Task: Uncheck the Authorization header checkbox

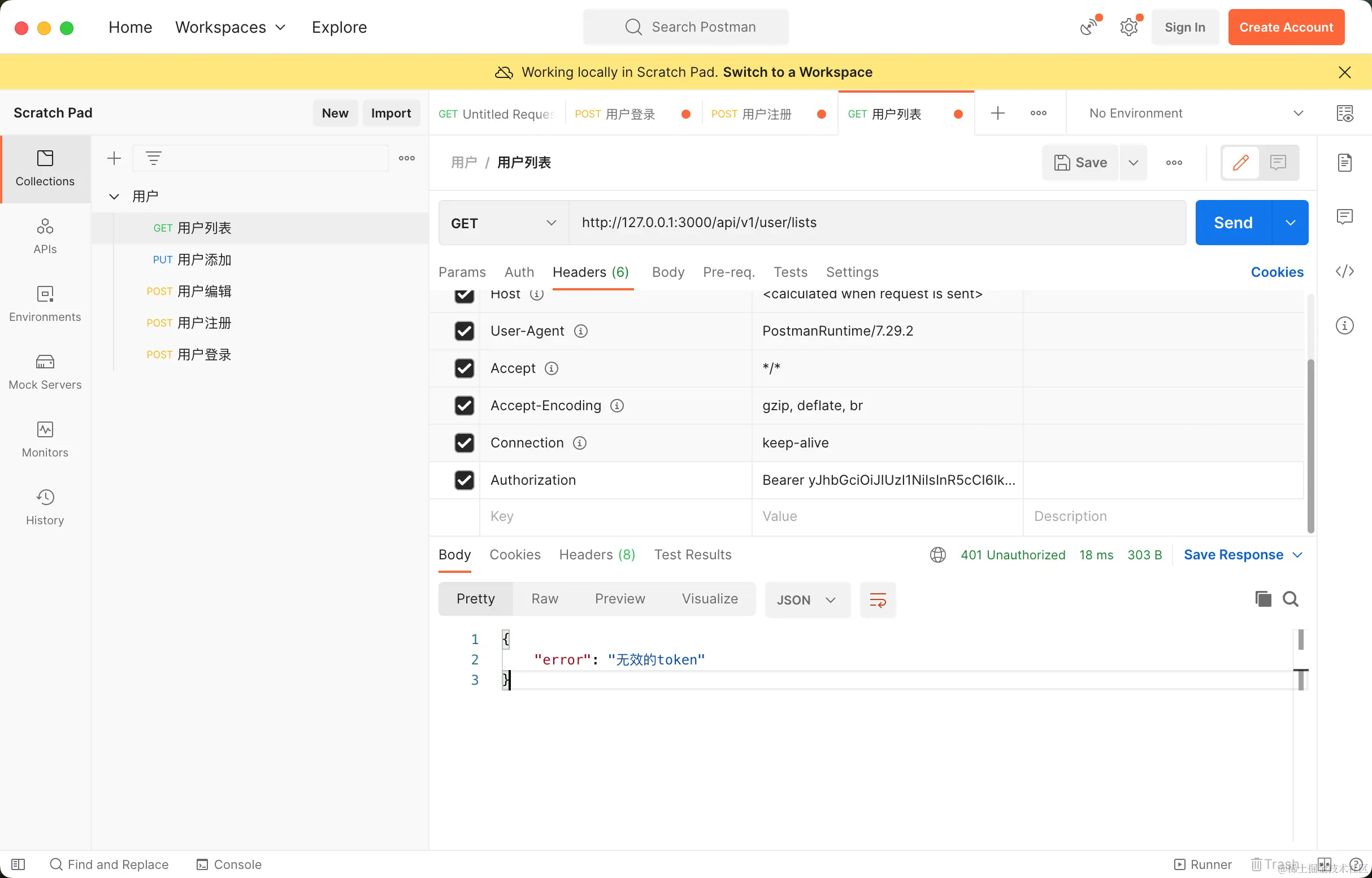Action: point(464,480)
